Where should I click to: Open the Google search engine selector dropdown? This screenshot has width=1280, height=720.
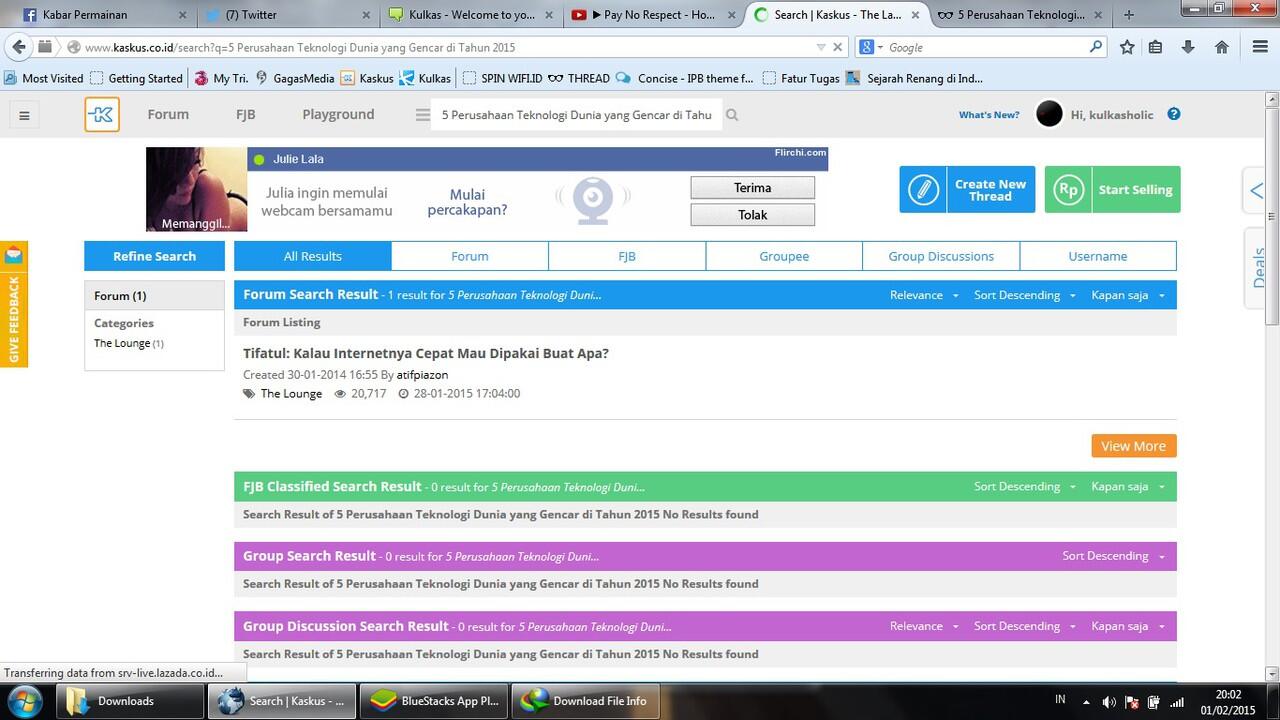tap(872, 47)
